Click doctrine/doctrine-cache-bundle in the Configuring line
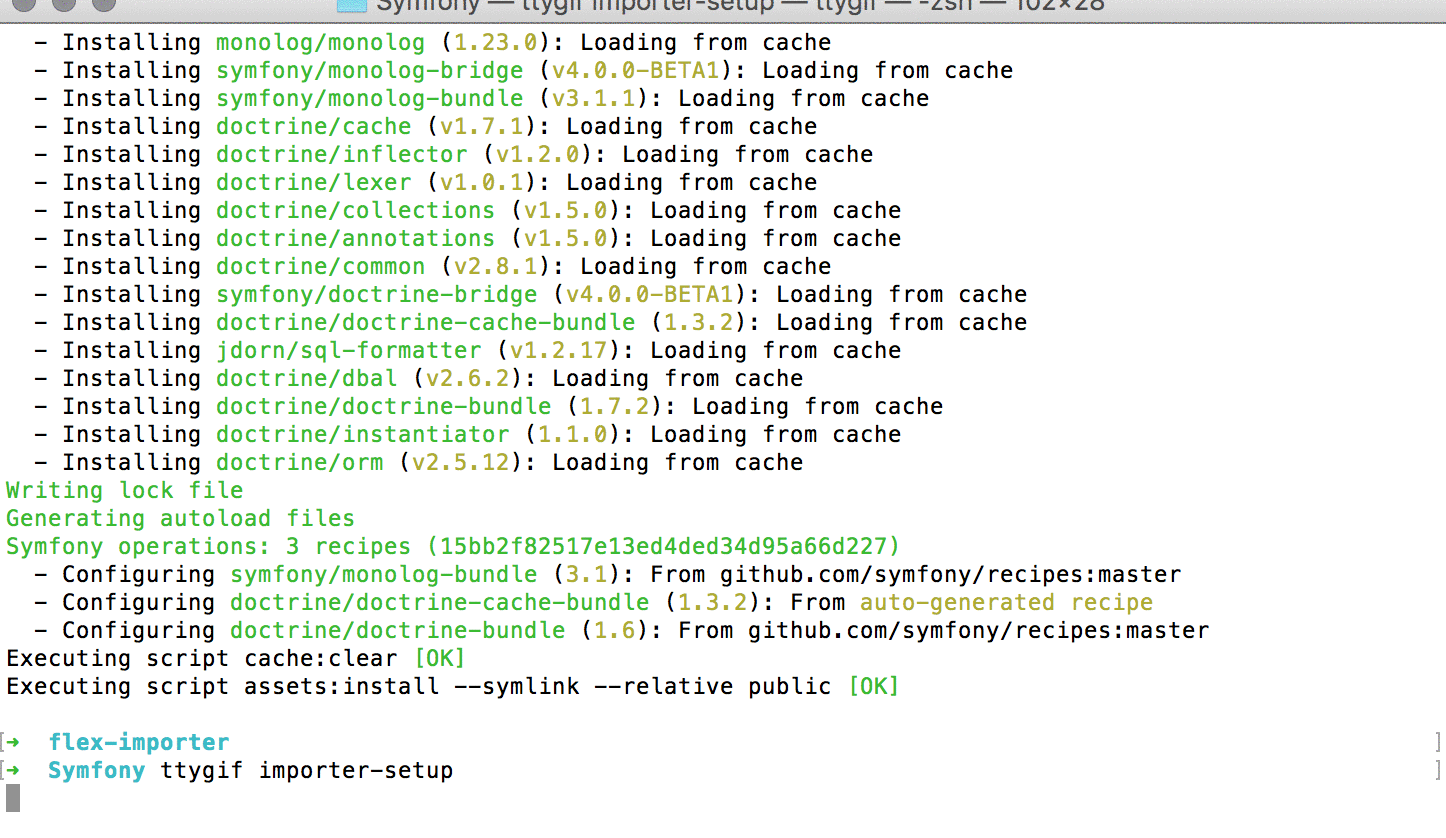This screenshot has width=1446, height=838. click(x=439, y=603)
